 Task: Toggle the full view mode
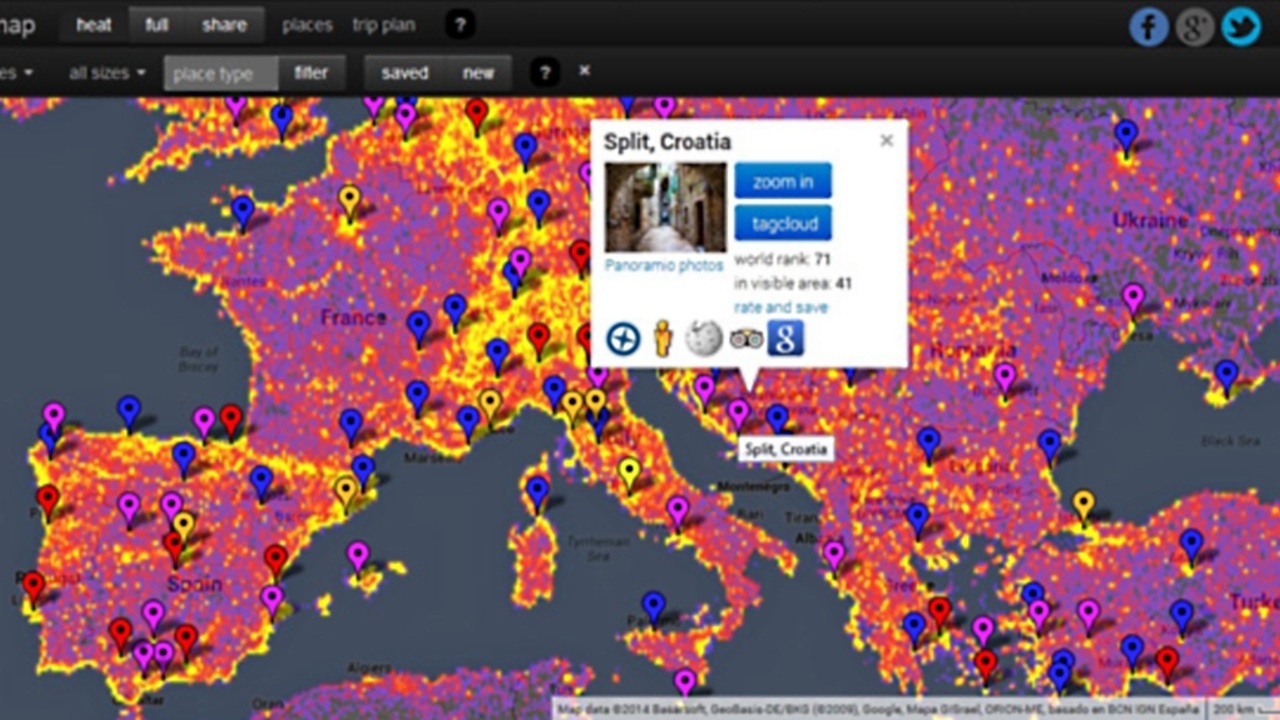click(x=157, y=26)
